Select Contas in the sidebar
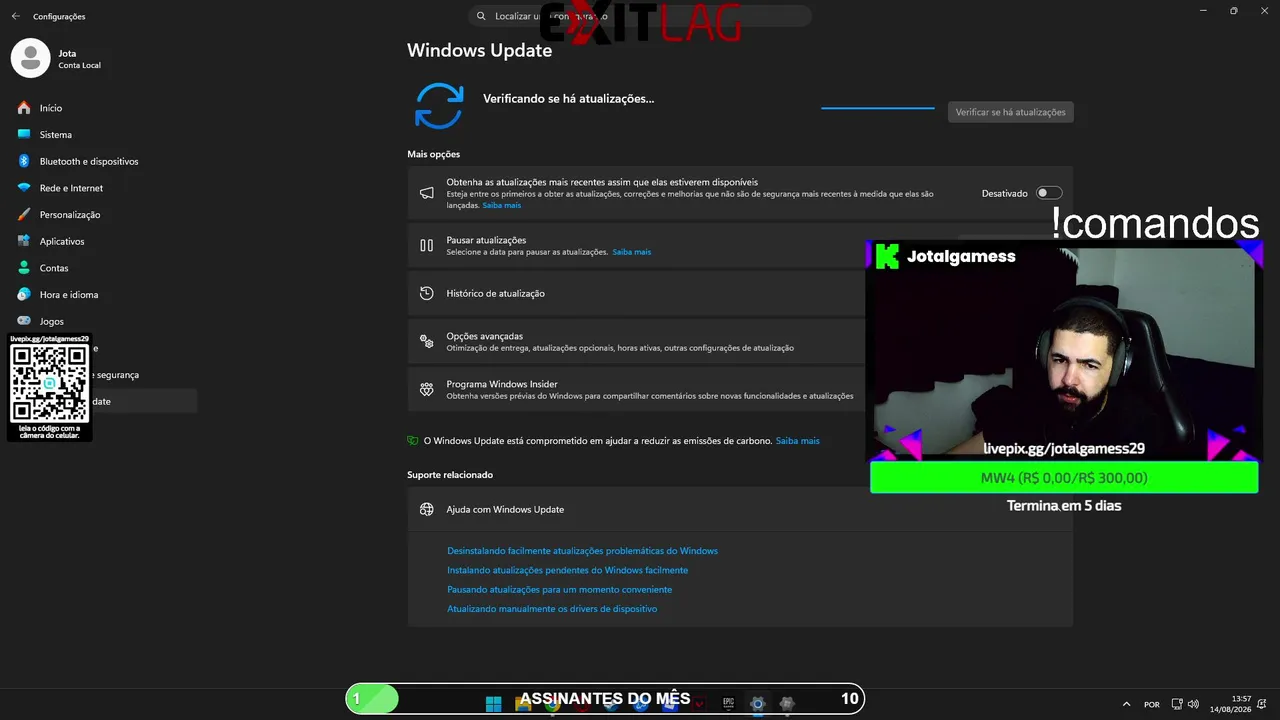 pyautogui.click(x=54, y=268)
